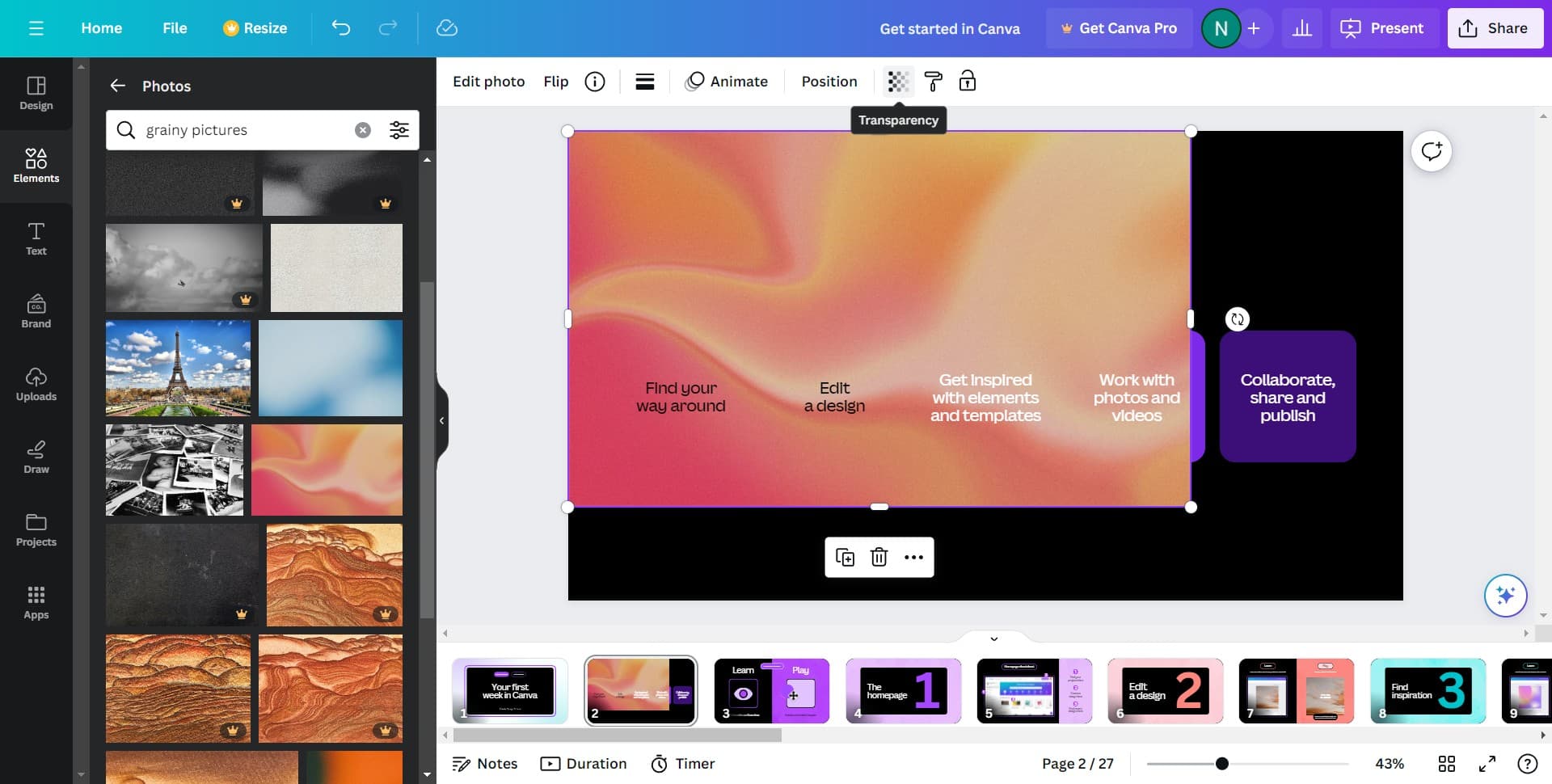Undo the last action
The height and width of the screenshot is (784, 1552).
click(x=341, y=28)
